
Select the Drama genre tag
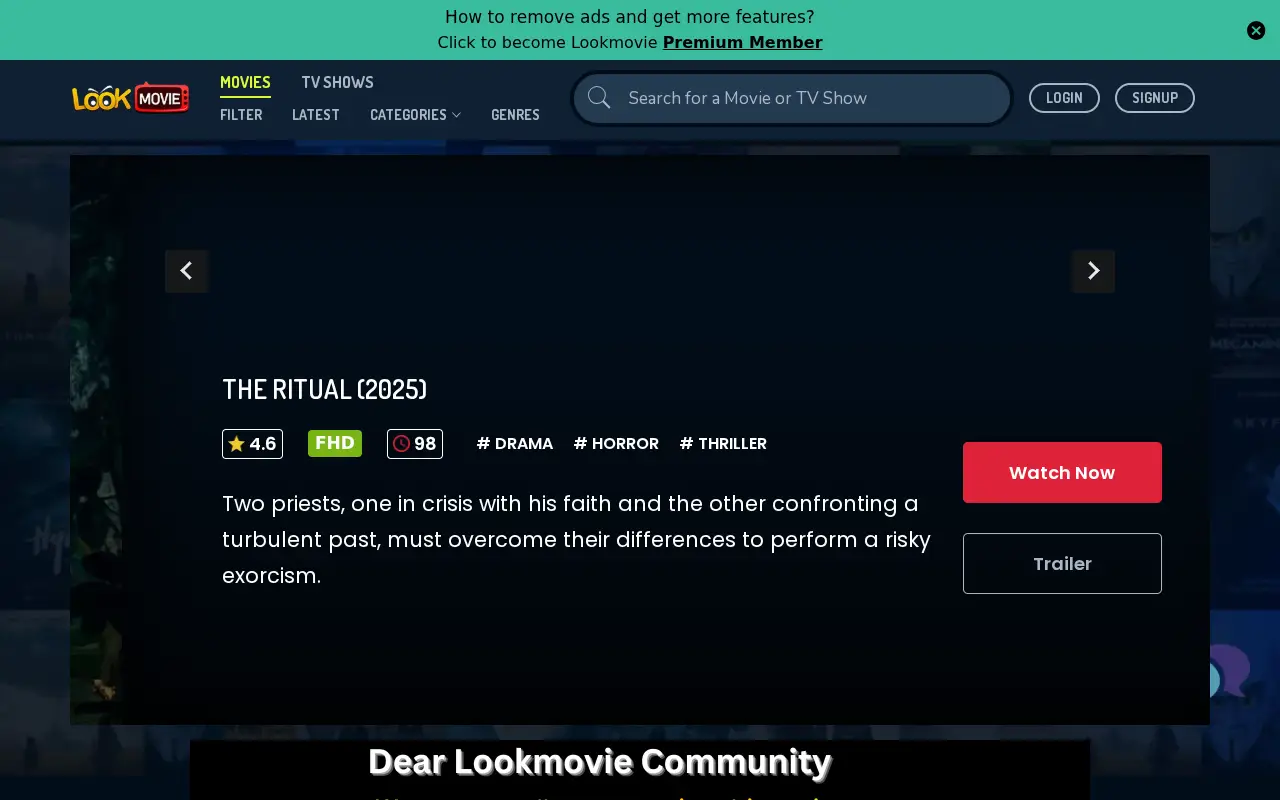click(x=515, y=444)
